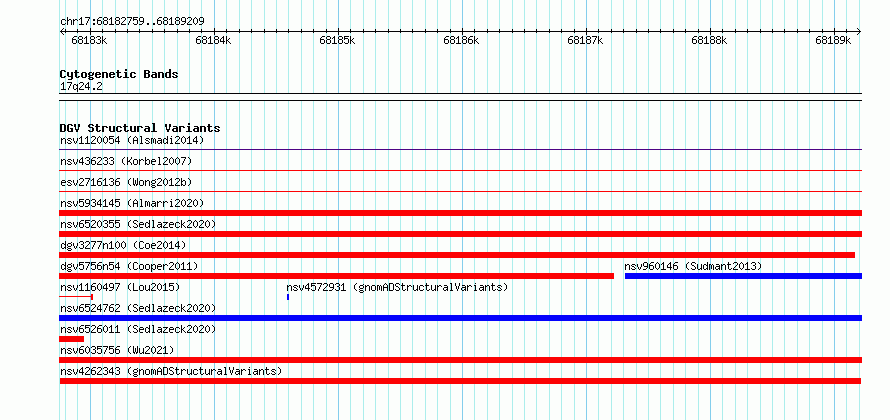Image resolution: width=890 pixels, height=420 pixels.
Task: Open dgv3277n100 (Coe2014) variant entry
Action: (x=123, y=245)
